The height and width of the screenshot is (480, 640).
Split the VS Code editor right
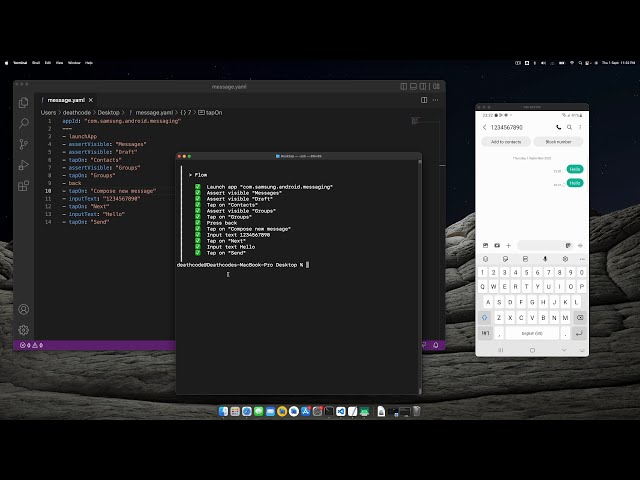pos(424,100)
